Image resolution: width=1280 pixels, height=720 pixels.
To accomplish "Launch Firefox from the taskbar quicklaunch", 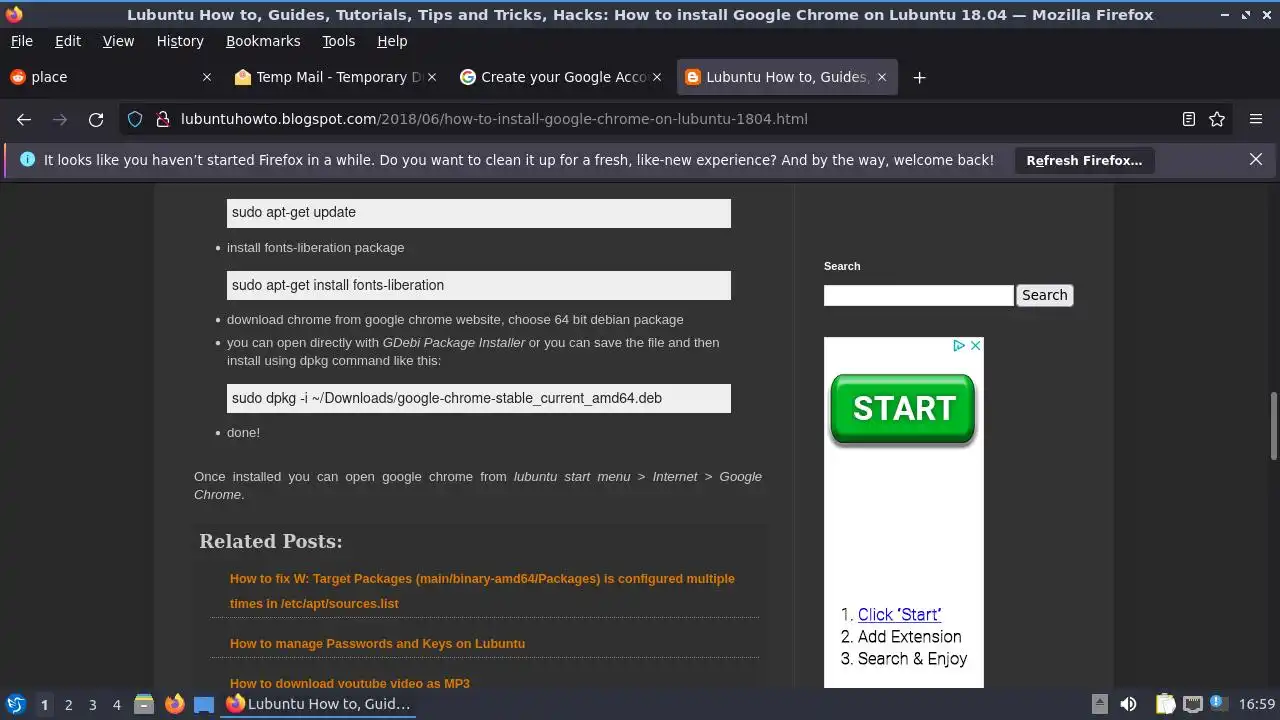I will click(x=174, y=704).
